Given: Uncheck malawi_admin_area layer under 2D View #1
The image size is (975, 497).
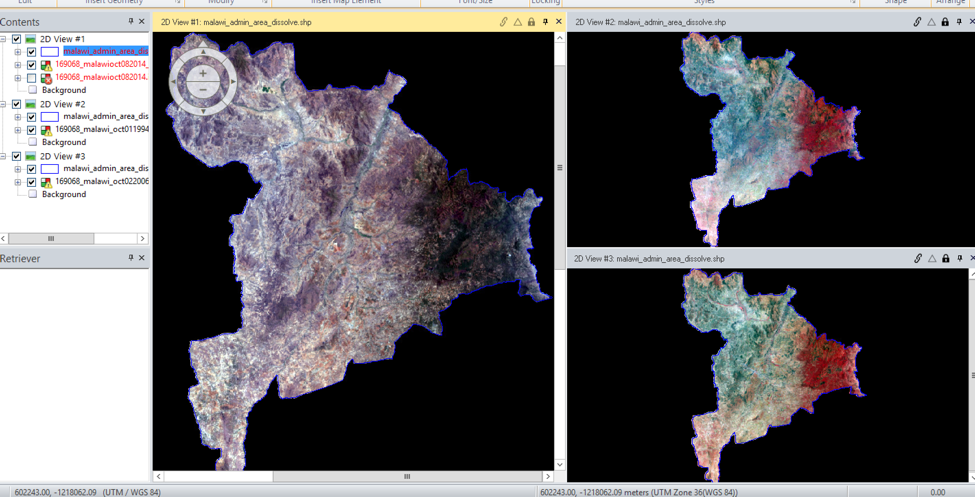Looking at the screenshot, I should coord(32,52).
